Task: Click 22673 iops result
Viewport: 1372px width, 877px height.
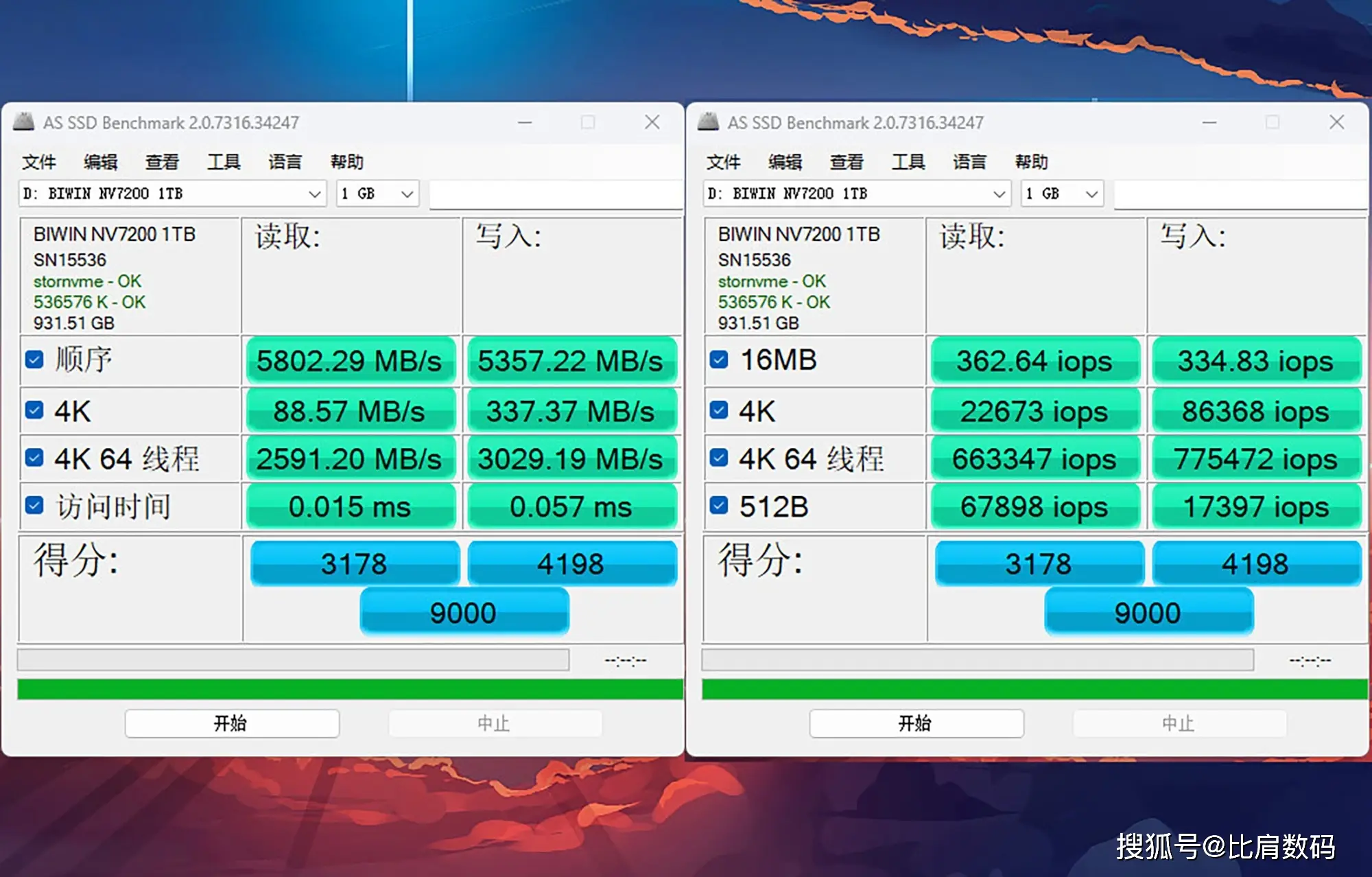Action: [x=1034, y=411]
